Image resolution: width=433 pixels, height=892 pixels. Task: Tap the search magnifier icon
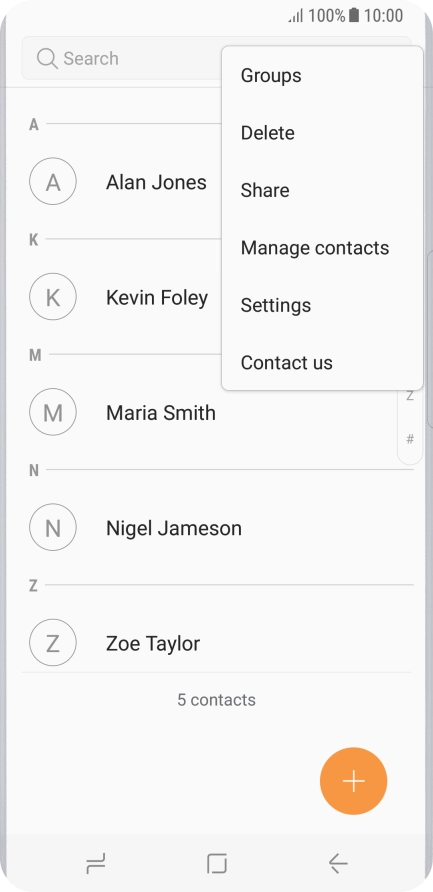click(47, 58)
